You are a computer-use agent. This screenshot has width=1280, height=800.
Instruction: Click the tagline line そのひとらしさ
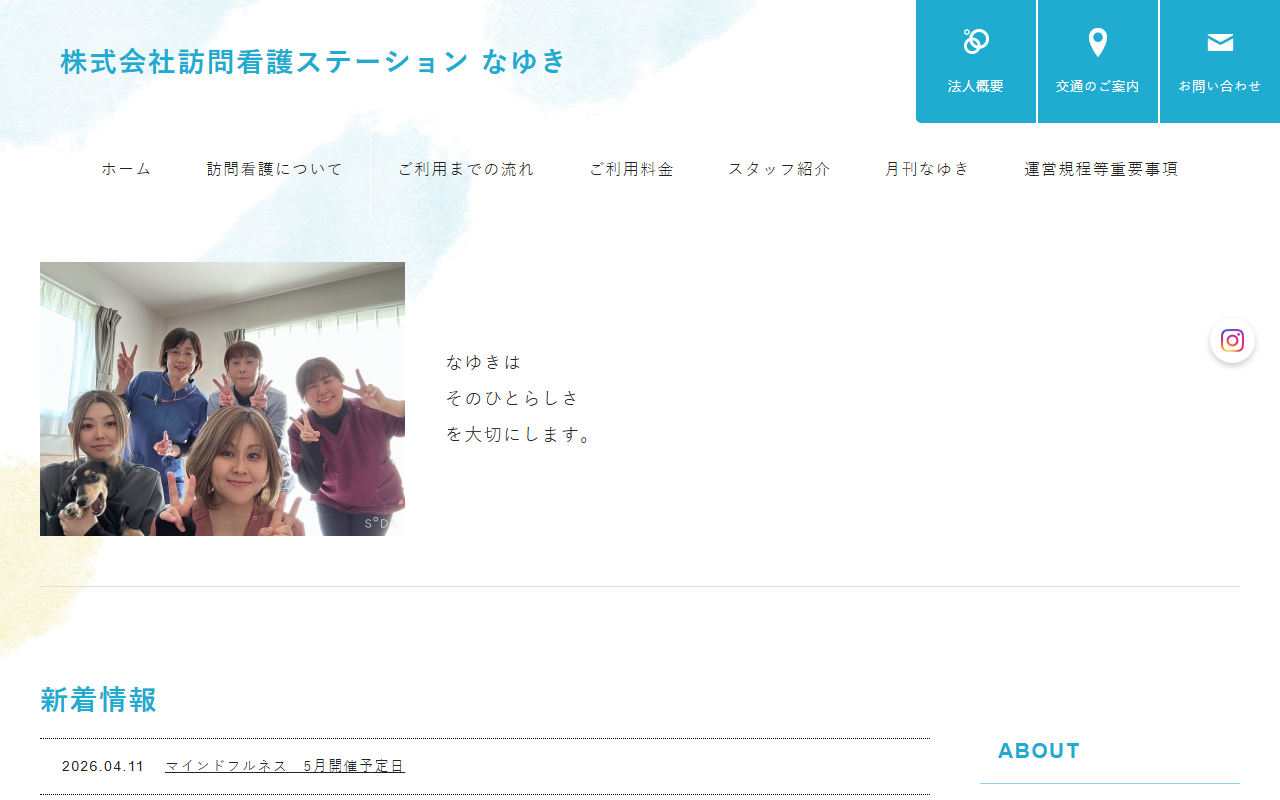513,398
